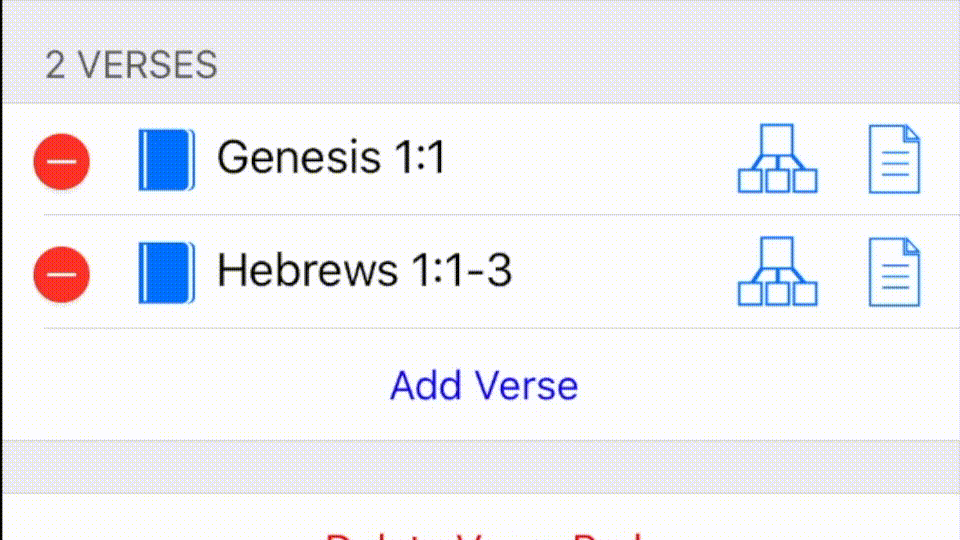Image resolution: width=960 pixels, height=540 pixels.
Task: Click the blue book icon for Genesis 1:1
Action: click(164, 160)
